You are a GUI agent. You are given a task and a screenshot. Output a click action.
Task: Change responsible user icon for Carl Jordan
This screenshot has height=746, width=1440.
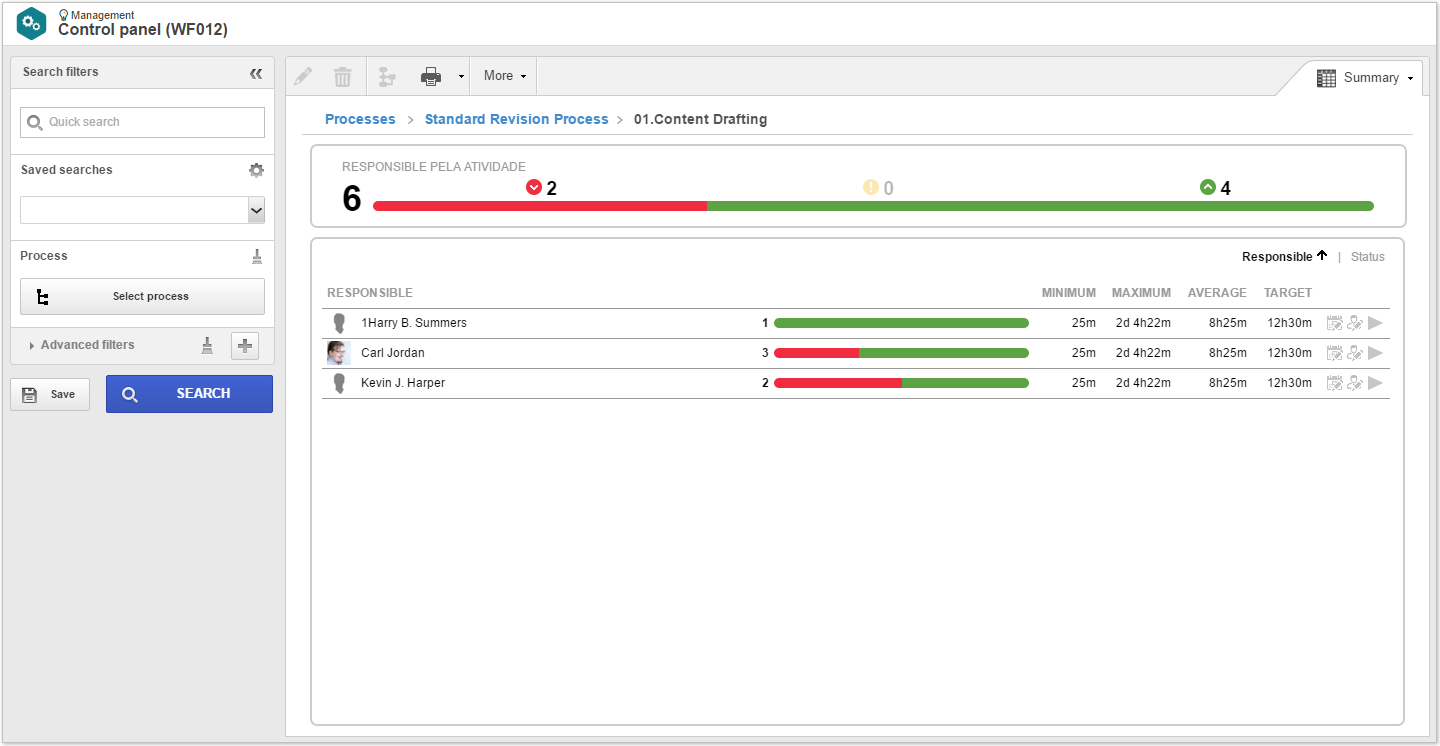pyautogui.click(x=1355, y=353)
